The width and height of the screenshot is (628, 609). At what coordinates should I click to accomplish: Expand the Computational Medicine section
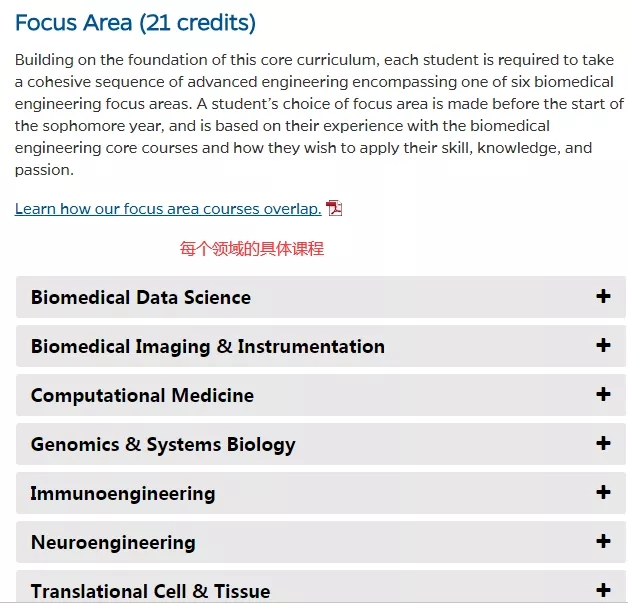tap(320, 395)
